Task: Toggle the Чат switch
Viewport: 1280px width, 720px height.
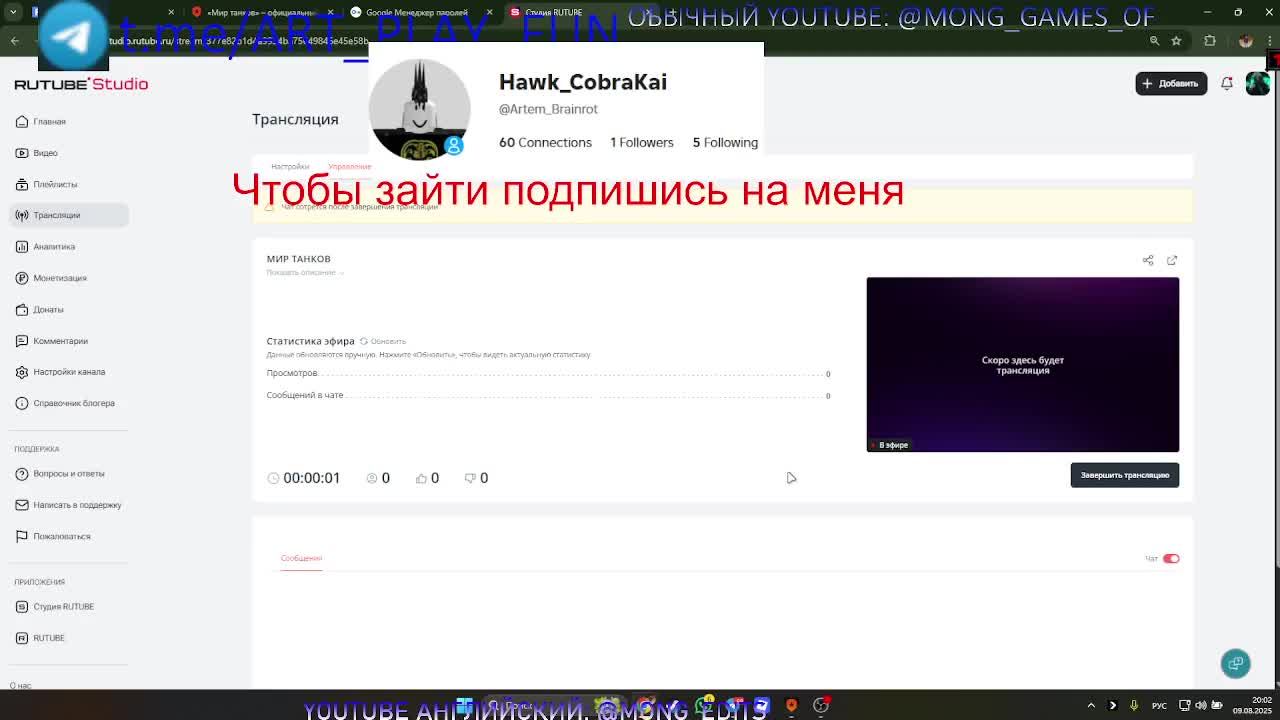Action: tap(1171, 559)
